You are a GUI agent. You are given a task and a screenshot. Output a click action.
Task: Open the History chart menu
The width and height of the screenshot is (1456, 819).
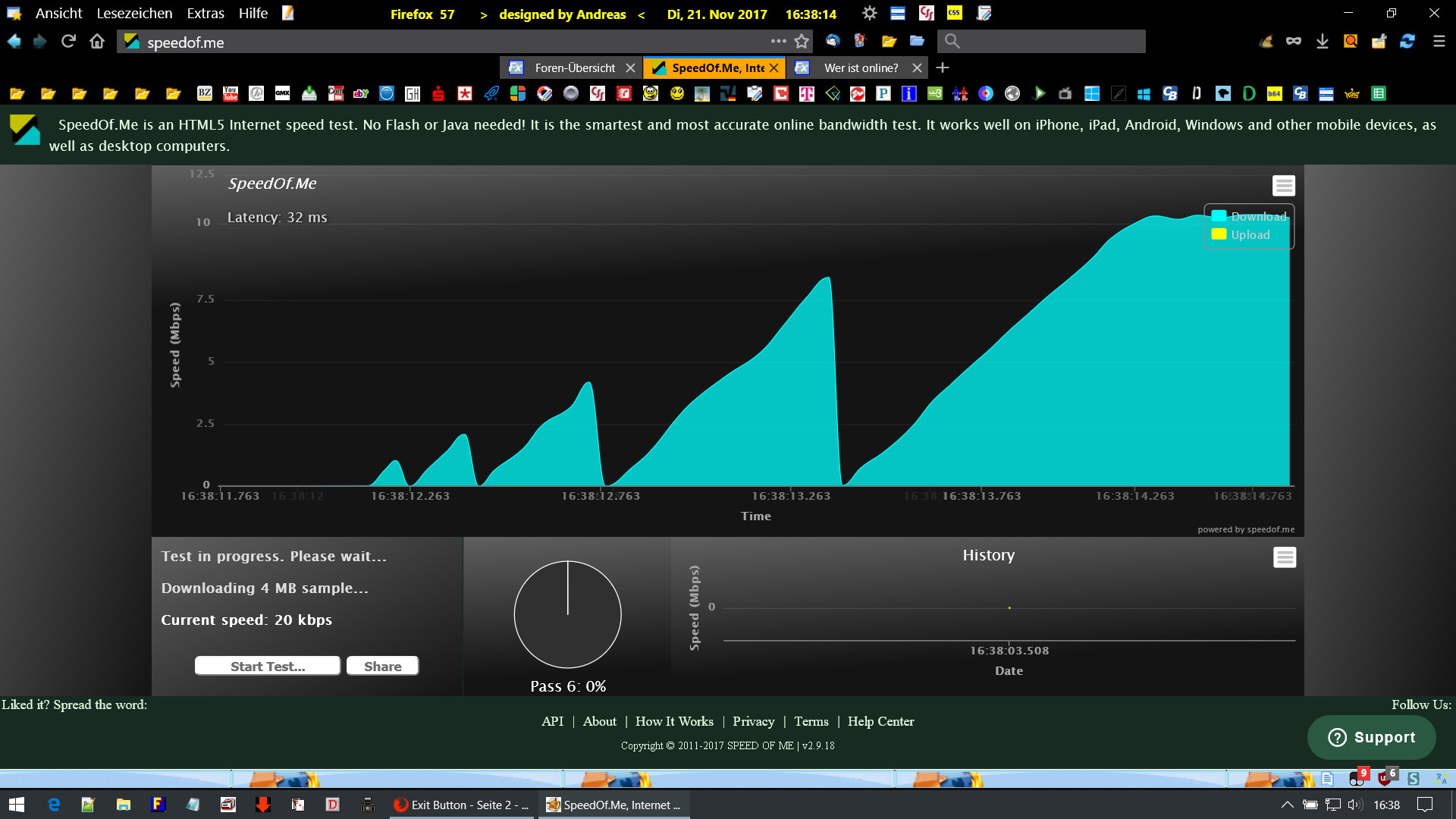click(1284, 557)
